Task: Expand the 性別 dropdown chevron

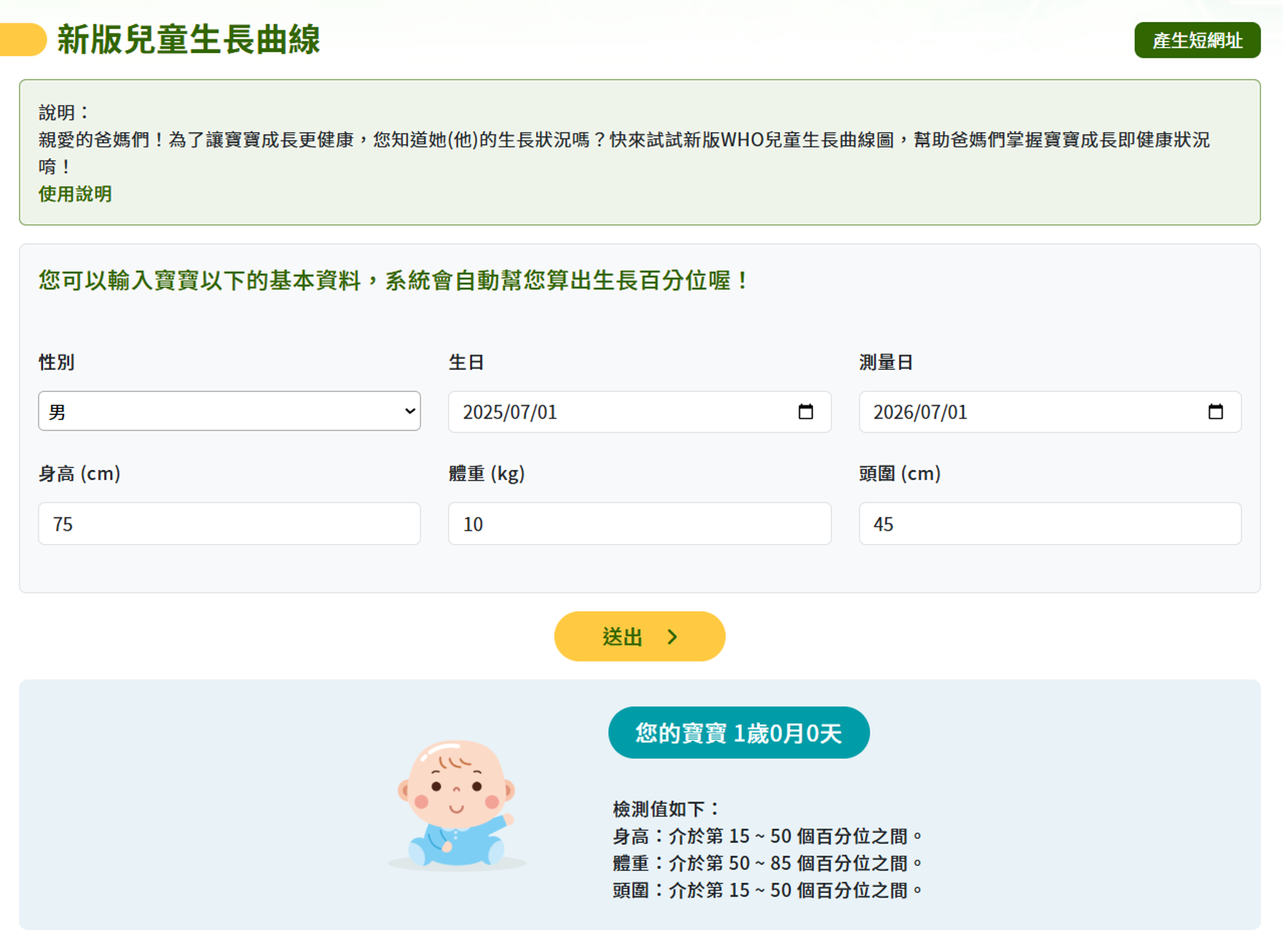Action: pos(409,411)
